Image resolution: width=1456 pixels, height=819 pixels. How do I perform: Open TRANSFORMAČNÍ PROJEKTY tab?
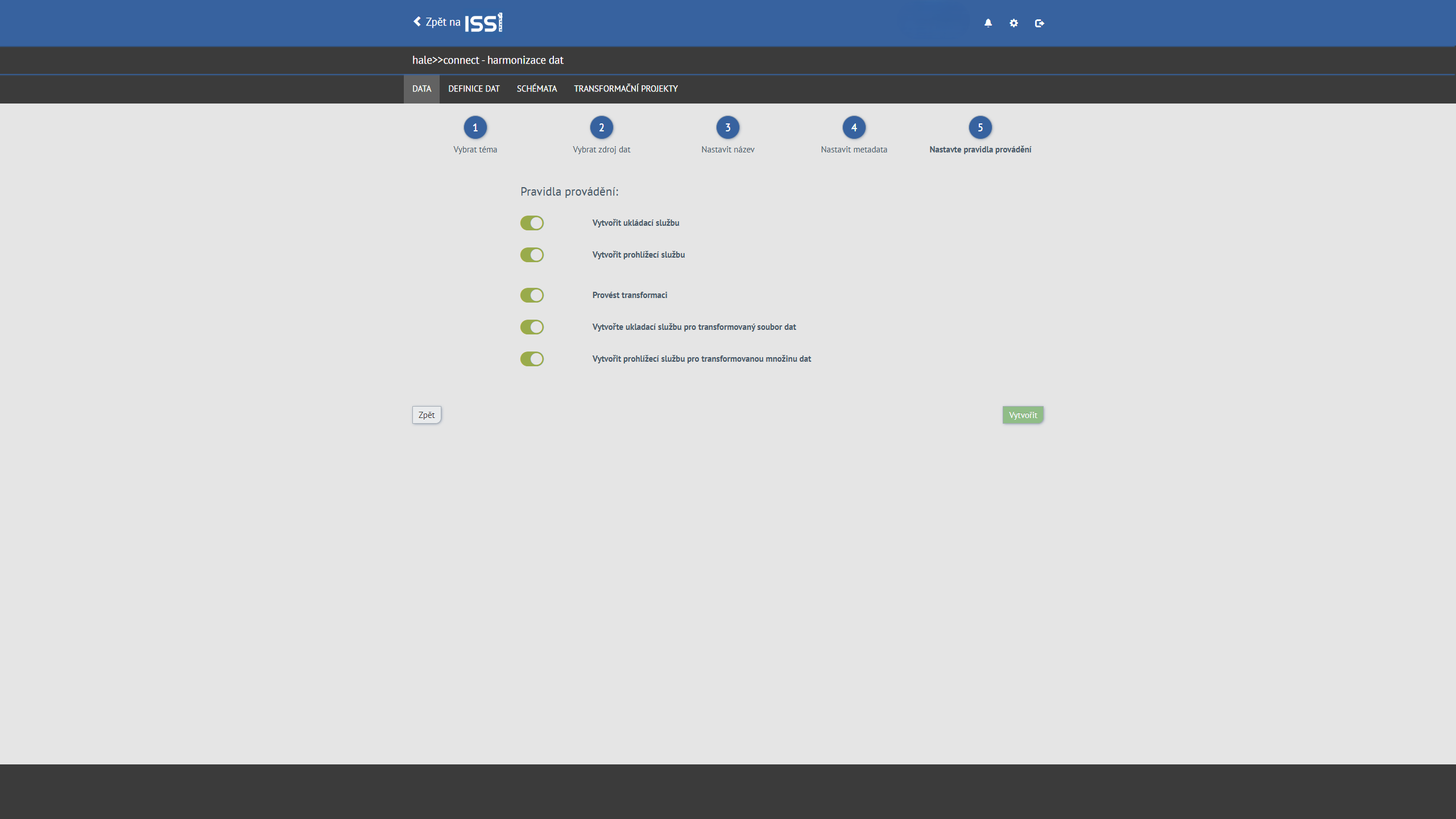(x=626, y=89)
